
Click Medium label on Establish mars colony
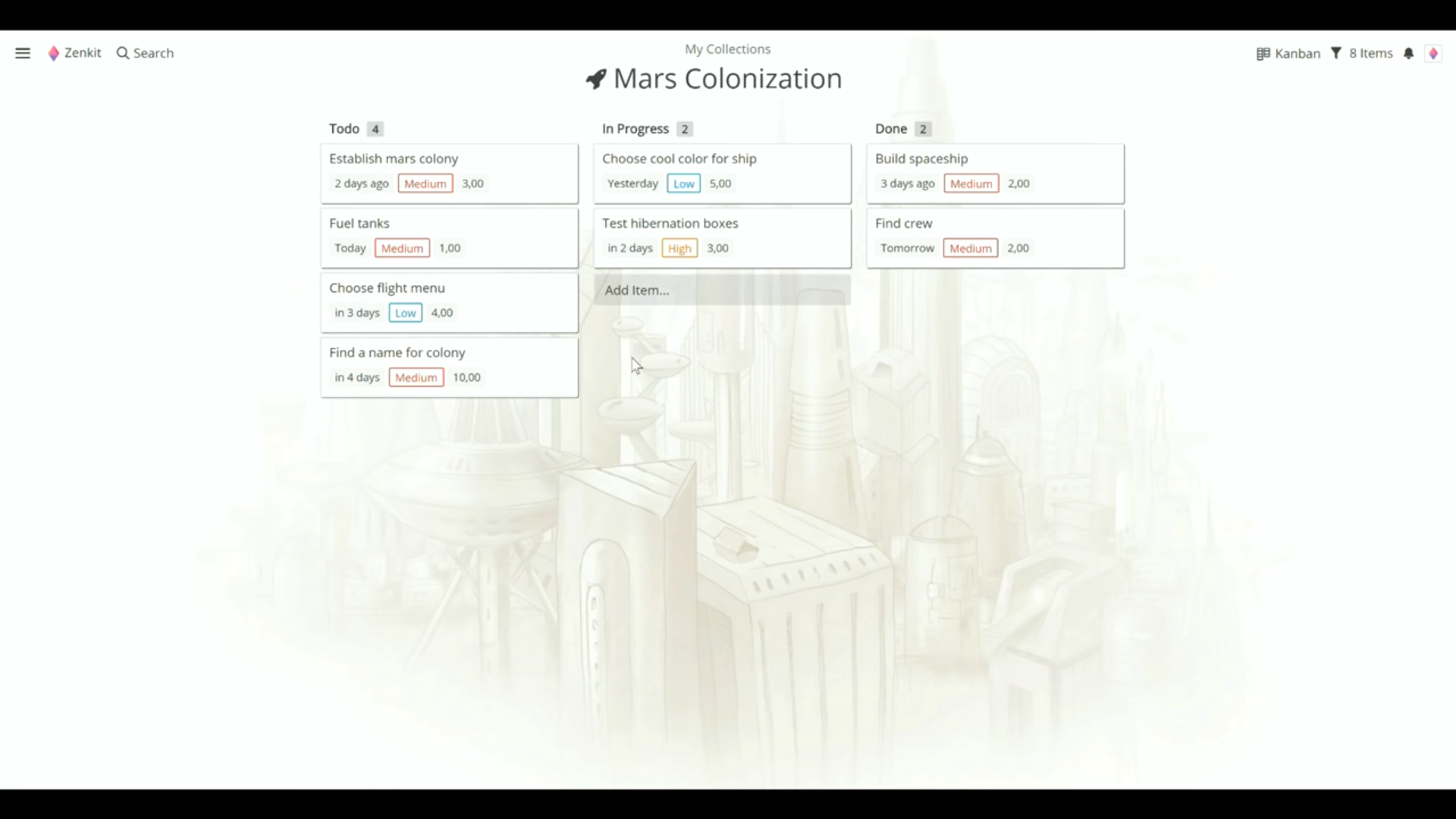tap(425, 184)
